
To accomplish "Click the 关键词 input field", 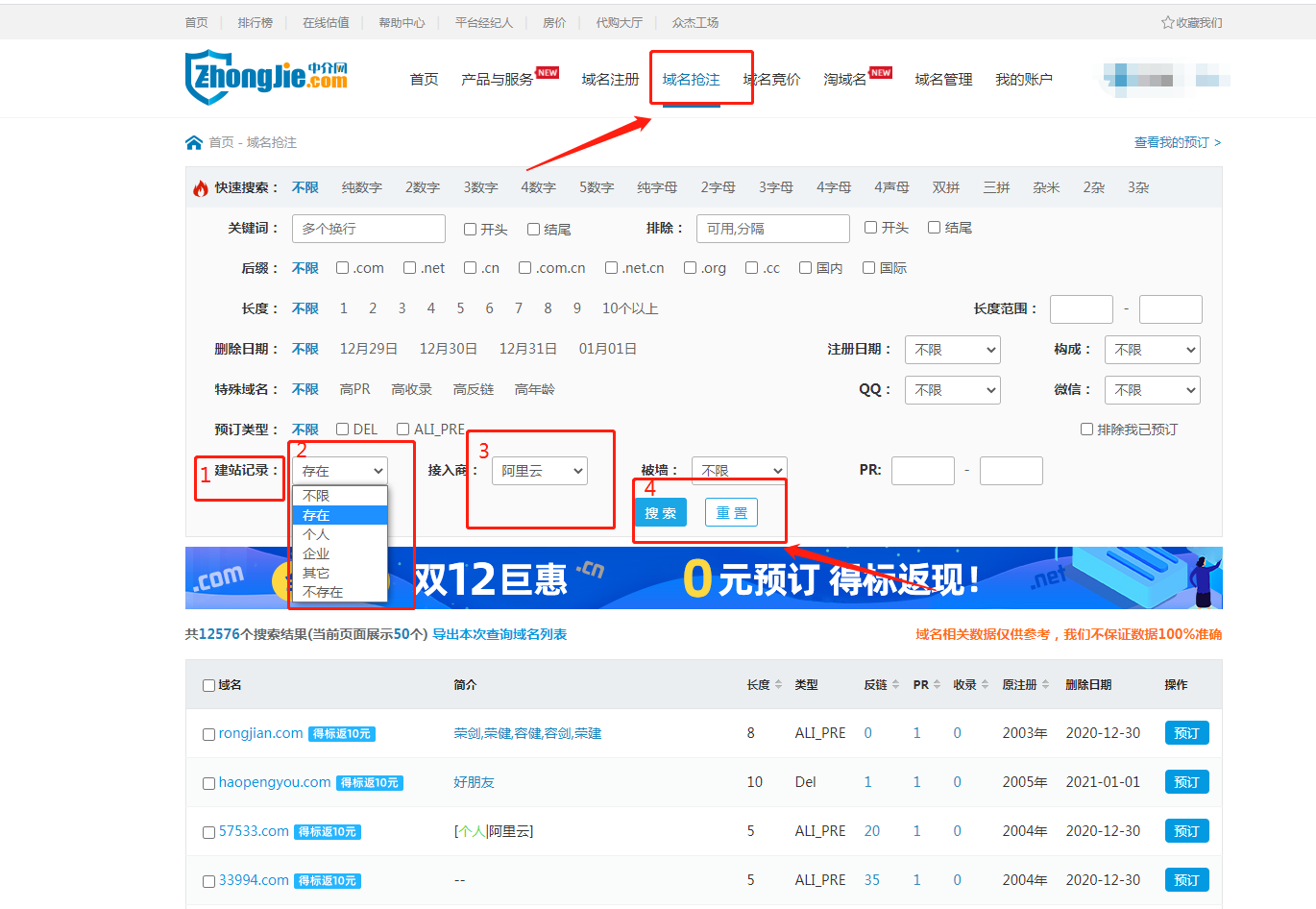I will tap(368, 229).
